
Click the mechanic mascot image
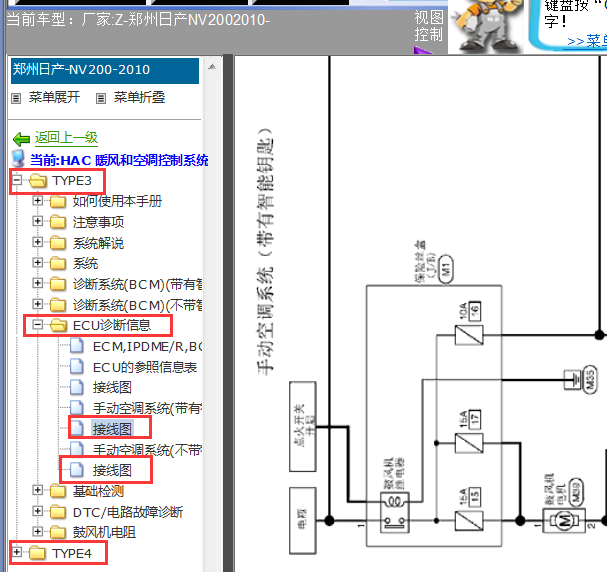pos(486,26)
